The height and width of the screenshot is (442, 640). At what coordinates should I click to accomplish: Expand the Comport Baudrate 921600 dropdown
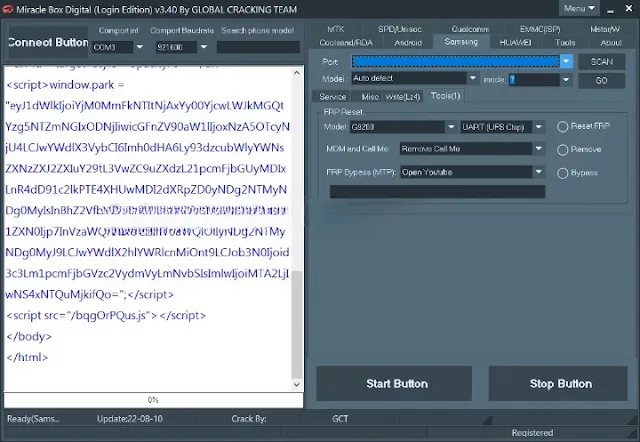point(203,47)
